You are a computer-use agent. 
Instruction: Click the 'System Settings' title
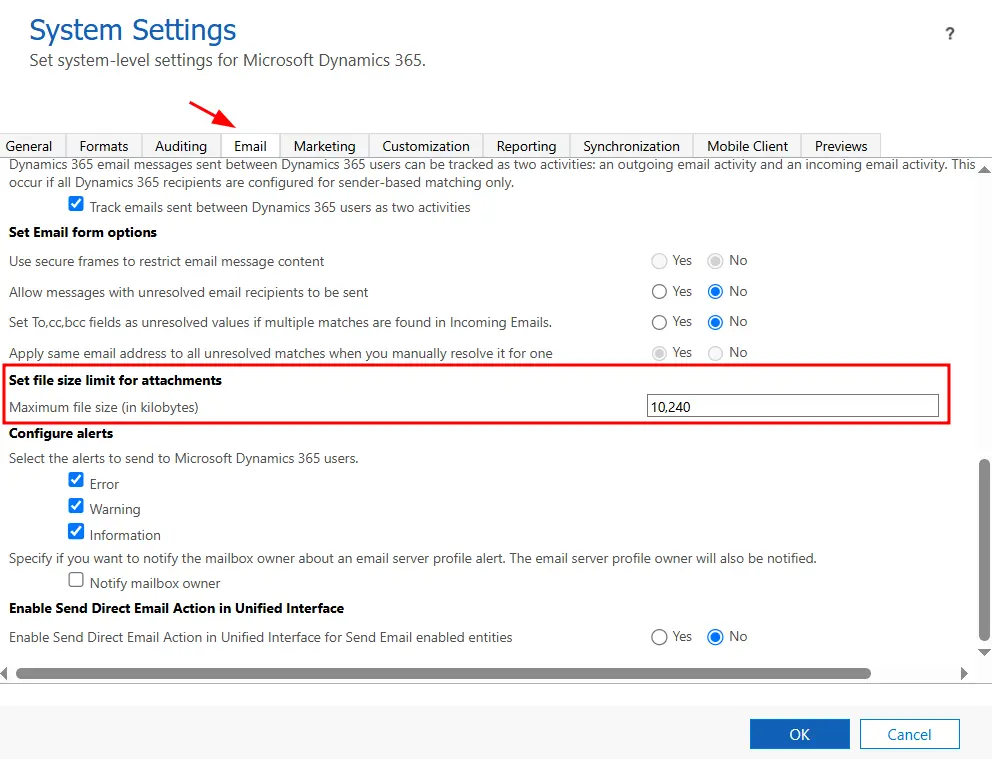click(x=133, y=30)
